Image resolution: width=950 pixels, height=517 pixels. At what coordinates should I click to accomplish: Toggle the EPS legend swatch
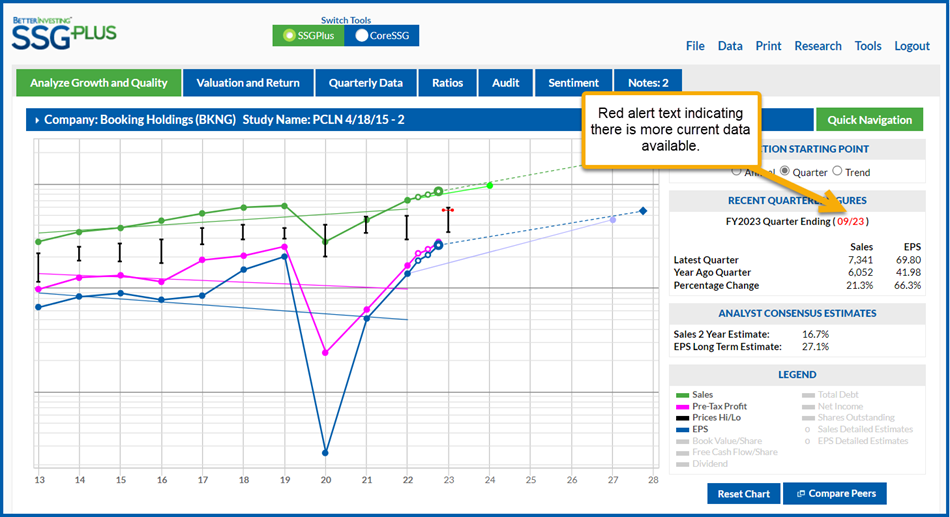pyautogui.click(x=682, y=429)
